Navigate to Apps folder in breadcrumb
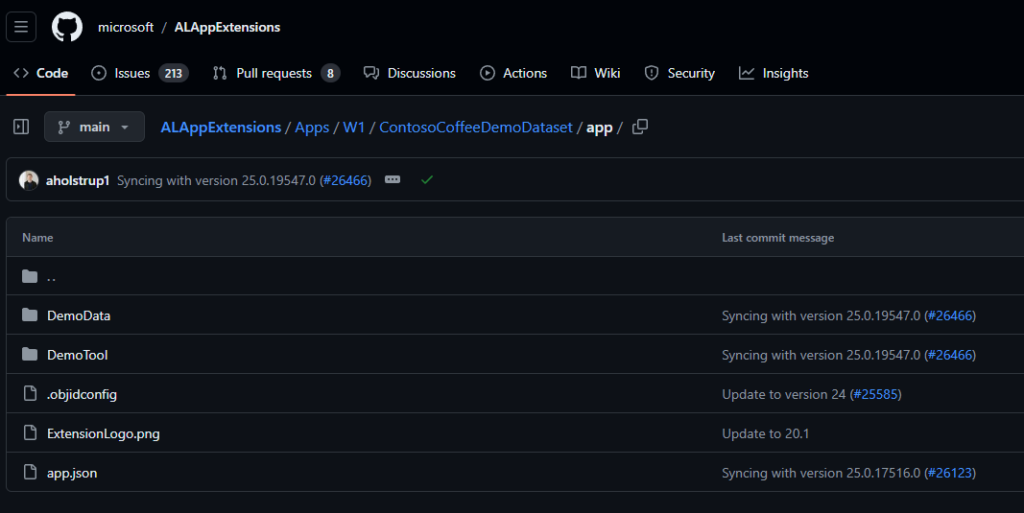 pos(312,127)
